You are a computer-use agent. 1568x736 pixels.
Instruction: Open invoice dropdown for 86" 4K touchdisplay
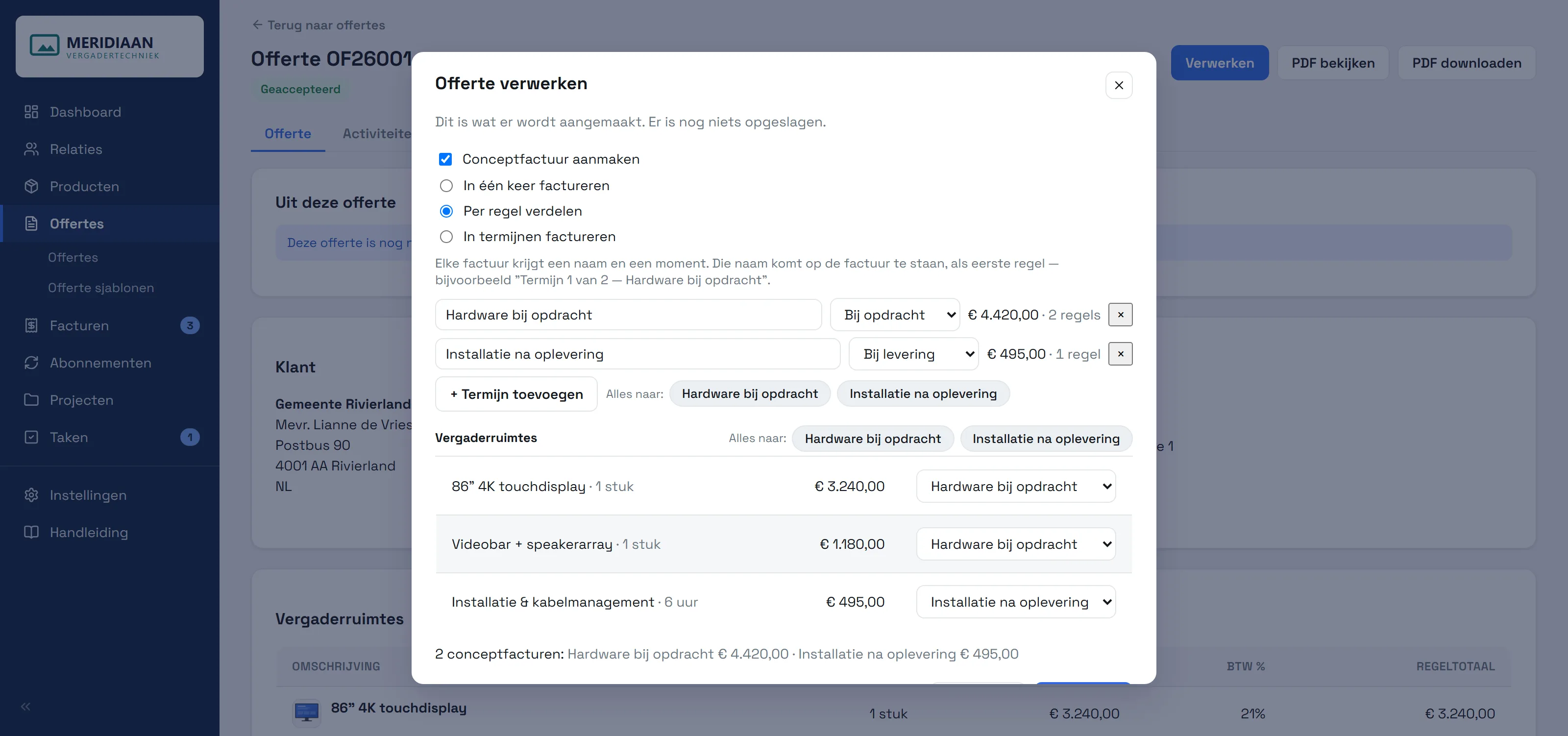click(1016, 487)
